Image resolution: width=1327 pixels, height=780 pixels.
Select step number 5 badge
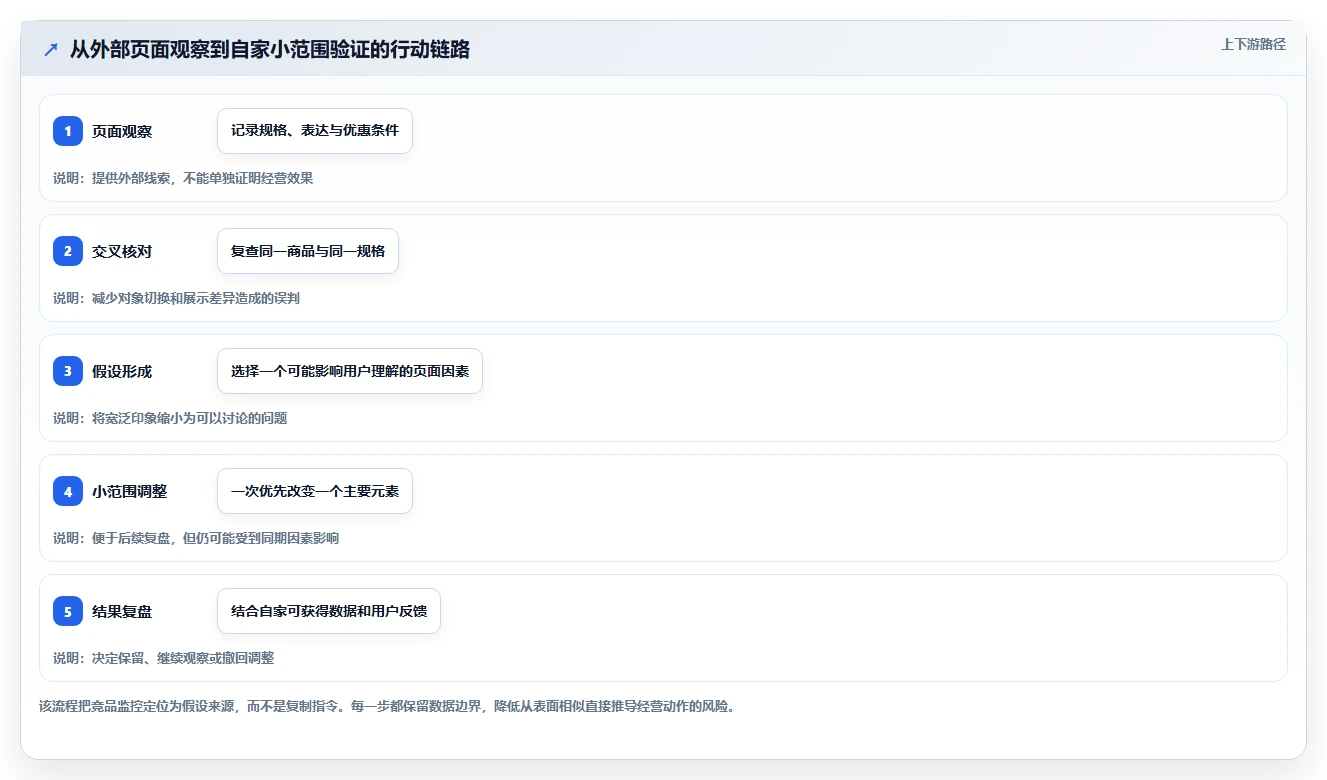(68, 611)
